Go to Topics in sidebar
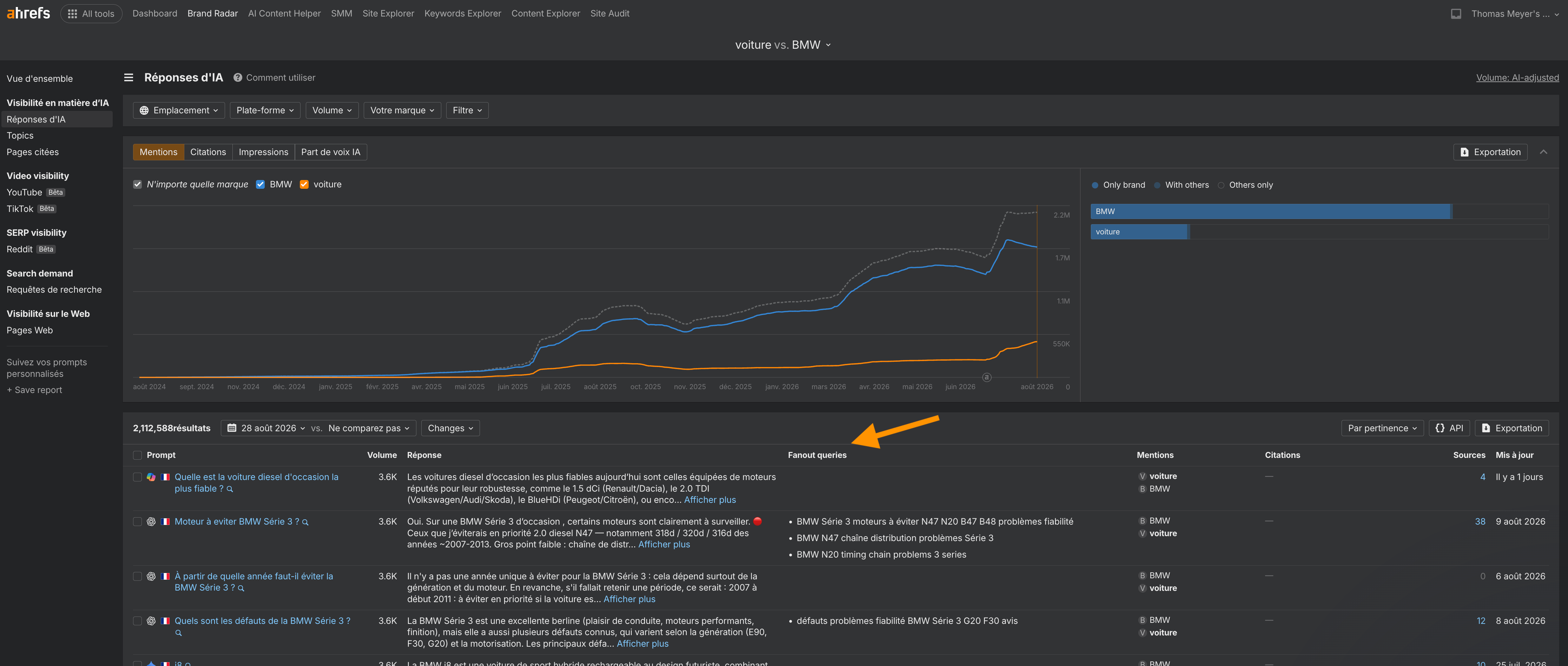 click(x=20, y=136)
